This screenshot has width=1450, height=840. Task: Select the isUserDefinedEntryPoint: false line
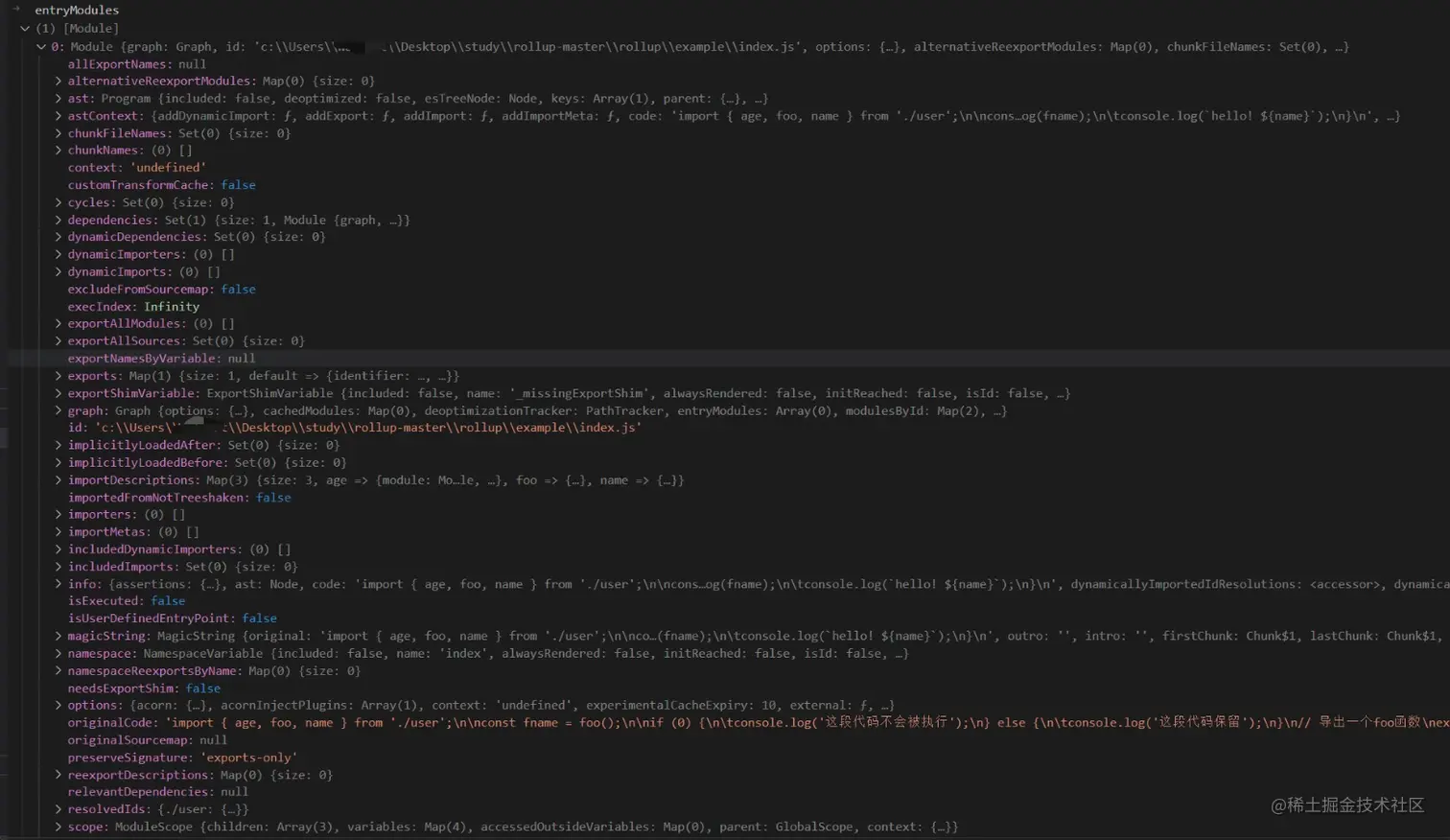click(x=173, y=618)
